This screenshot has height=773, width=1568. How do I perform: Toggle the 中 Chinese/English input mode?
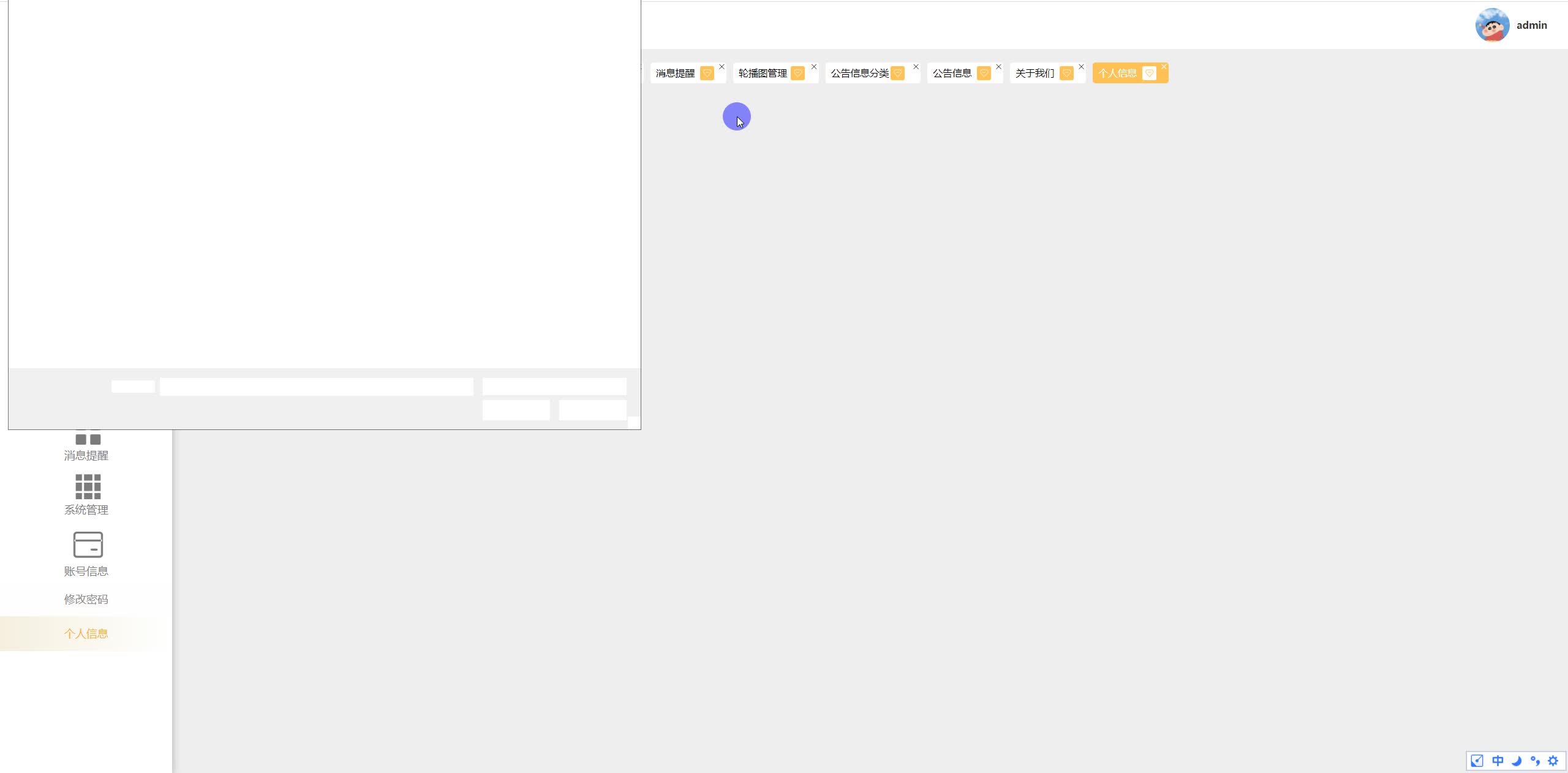click(x=1498, y=761)
